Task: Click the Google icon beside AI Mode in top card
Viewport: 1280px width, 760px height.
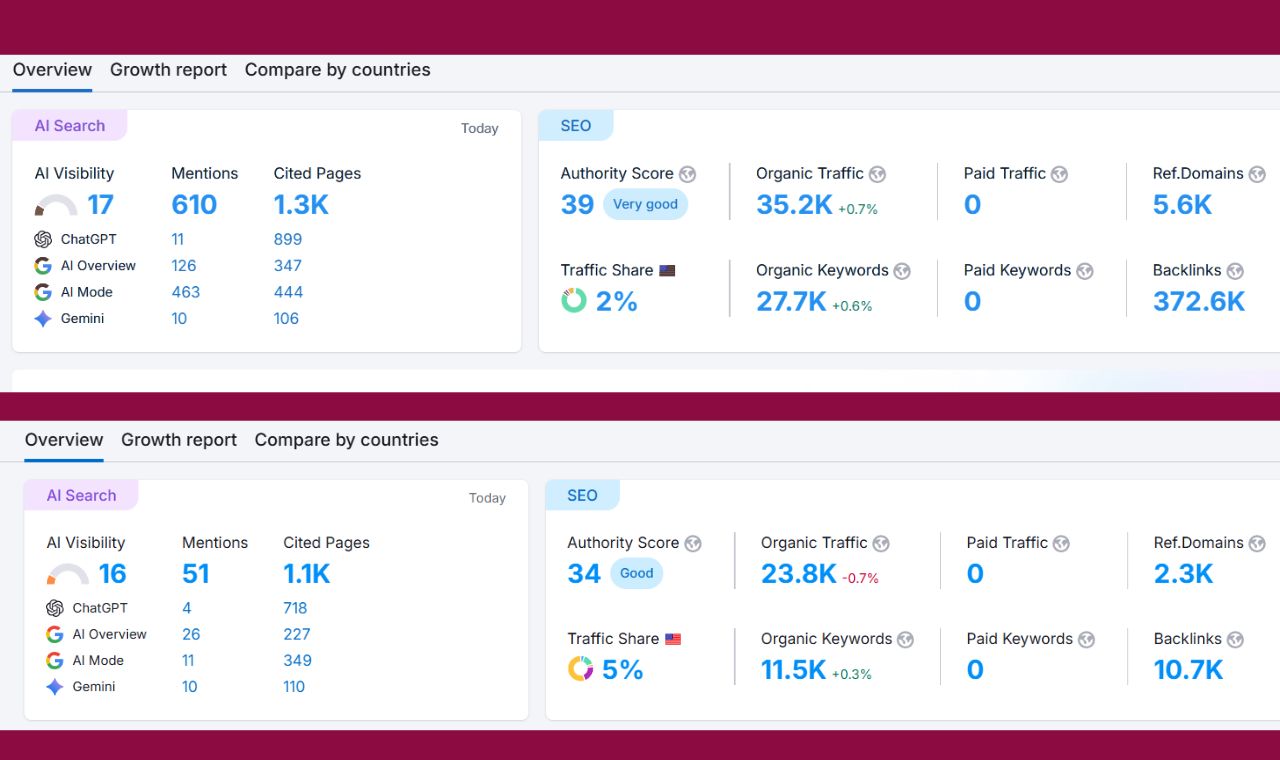Action: 43,292
